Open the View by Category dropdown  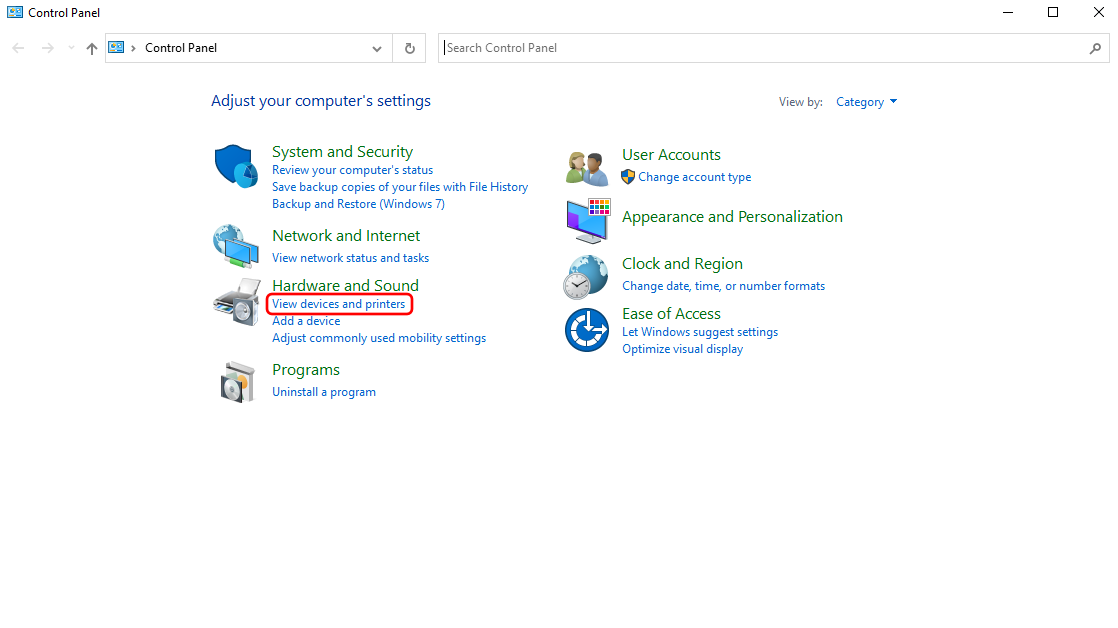(866, 102)
